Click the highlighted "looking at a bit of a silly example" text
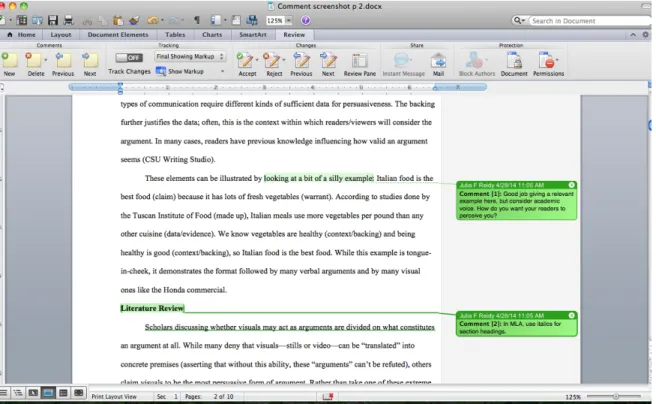The height and width of the screenshot is (404, 656). [x=319, y=178]
